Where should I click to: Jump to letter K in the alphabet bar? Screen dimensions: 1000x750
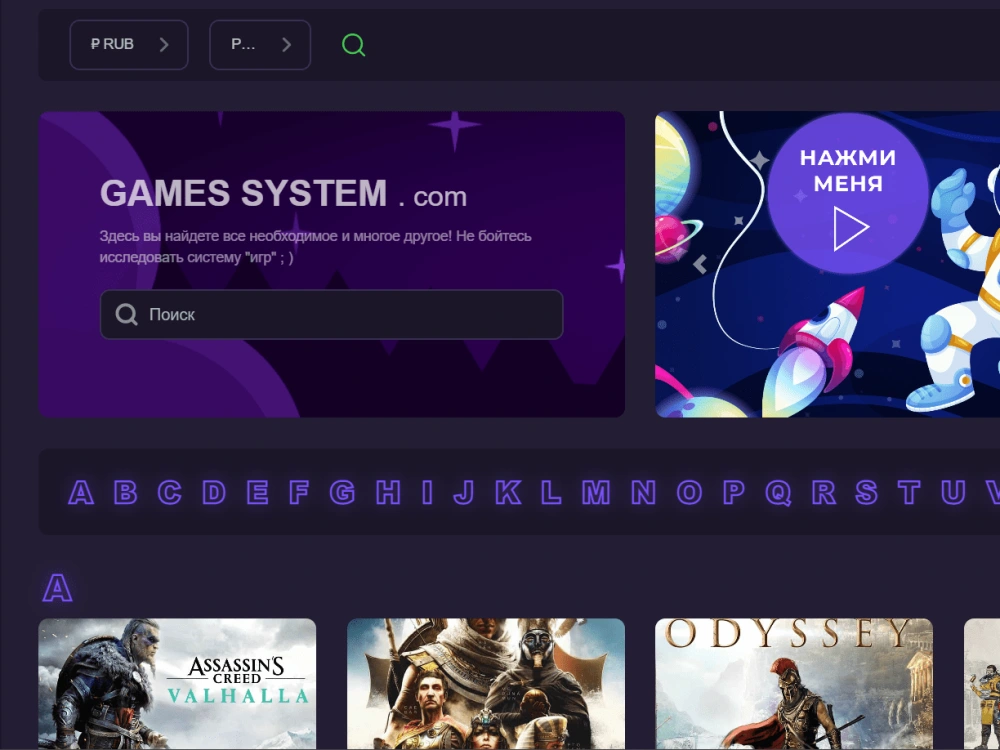click(508, 492)
